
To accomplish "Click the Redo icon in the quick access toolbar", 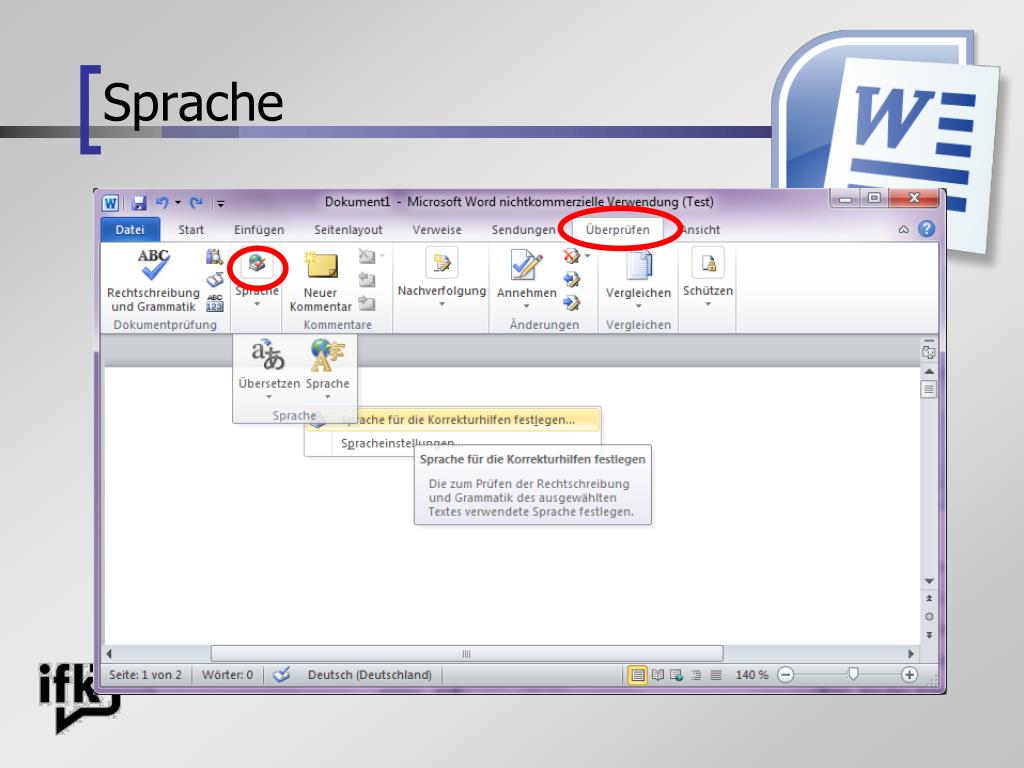I will (196, 203).
